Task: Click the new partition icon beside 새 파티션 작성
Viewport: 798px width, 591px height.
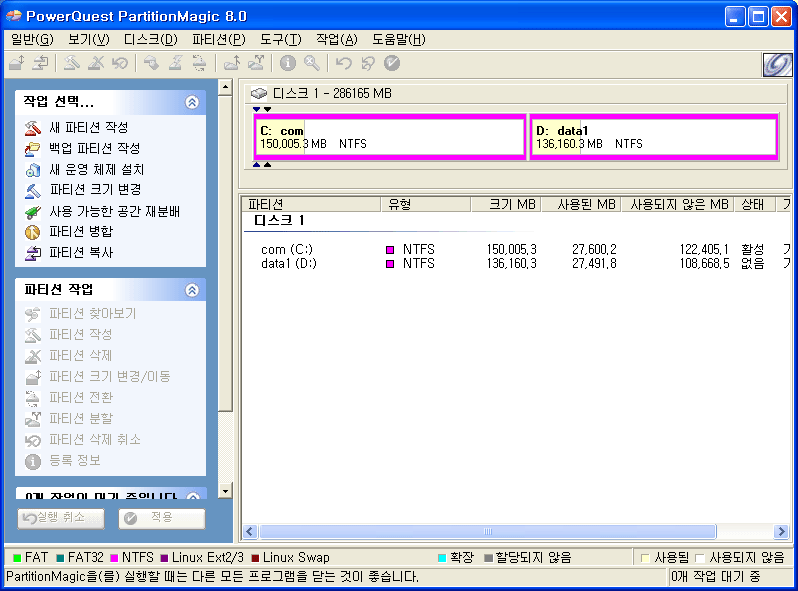Action: coord(33,128)
